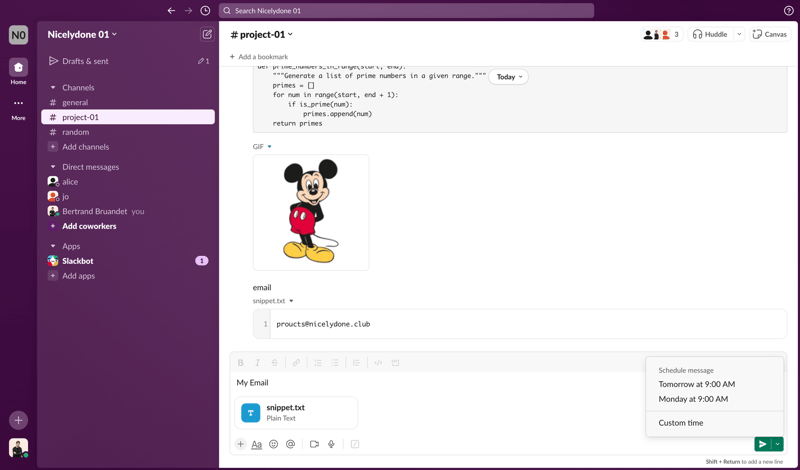This screenshot has height=470, width=800.
Task: Click the NO workspace avatar
Action: pyautogui.click(x=18, y=35)
